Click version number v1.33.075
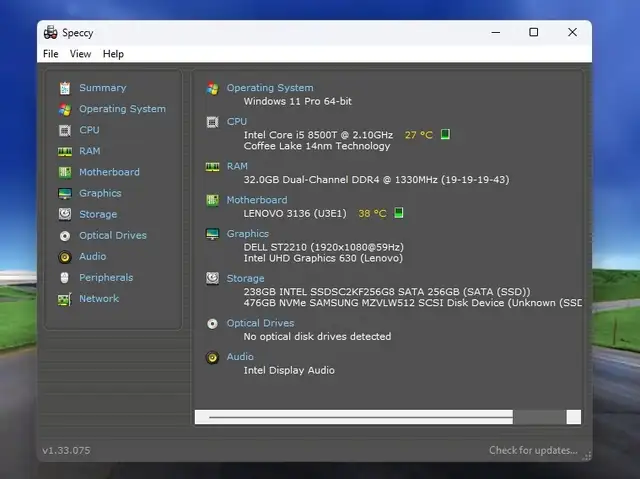This screenshot has height=479, width=640. click(67, 450)
